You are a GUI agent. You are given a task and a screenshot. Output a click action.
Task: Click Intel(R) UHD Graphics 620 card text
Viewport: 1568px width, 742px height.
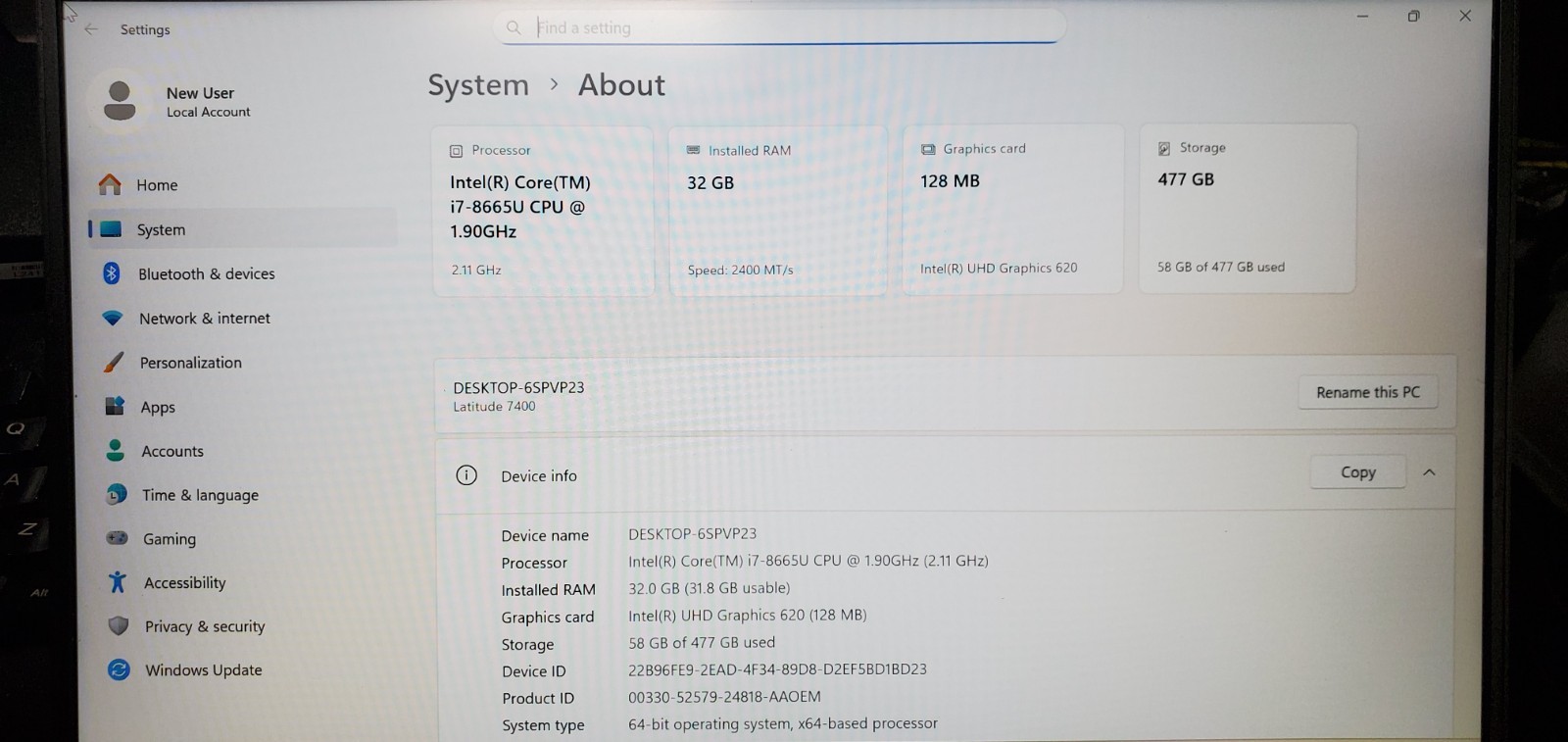click(x=999, y=268)
